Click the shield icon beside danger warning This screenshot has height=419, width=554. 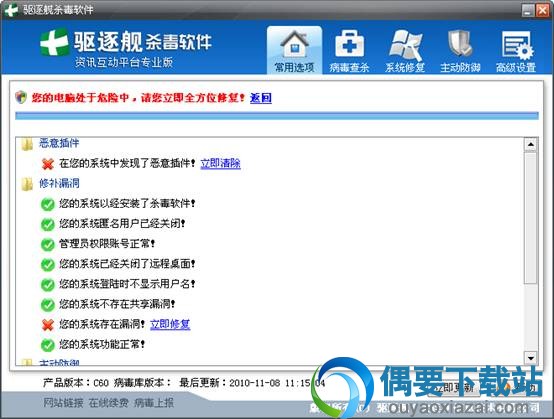click(x=21, y=97)
